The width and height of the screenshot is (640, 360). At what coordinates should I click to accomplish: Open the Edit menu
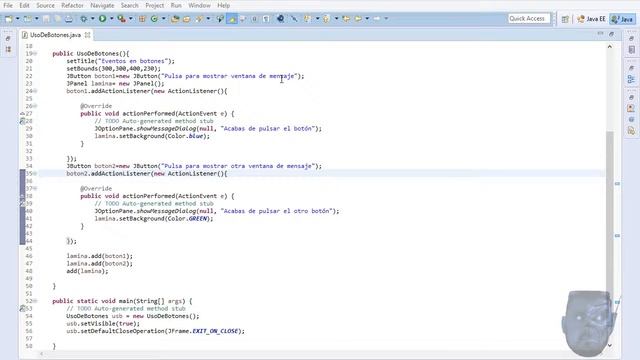(24, 6)
